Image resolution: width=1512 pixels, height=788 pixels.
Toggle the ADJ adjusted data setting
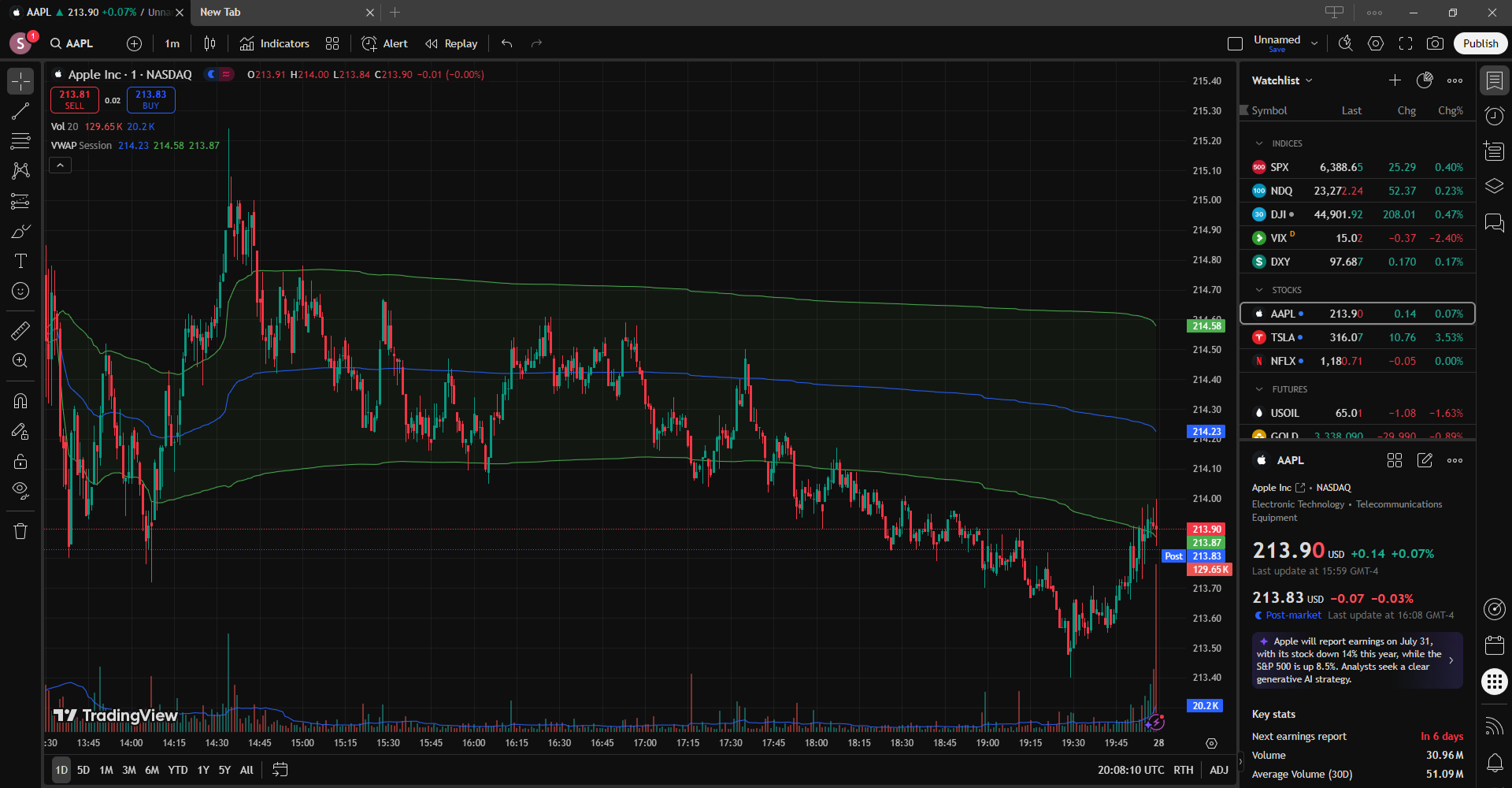pos(1218,770)
